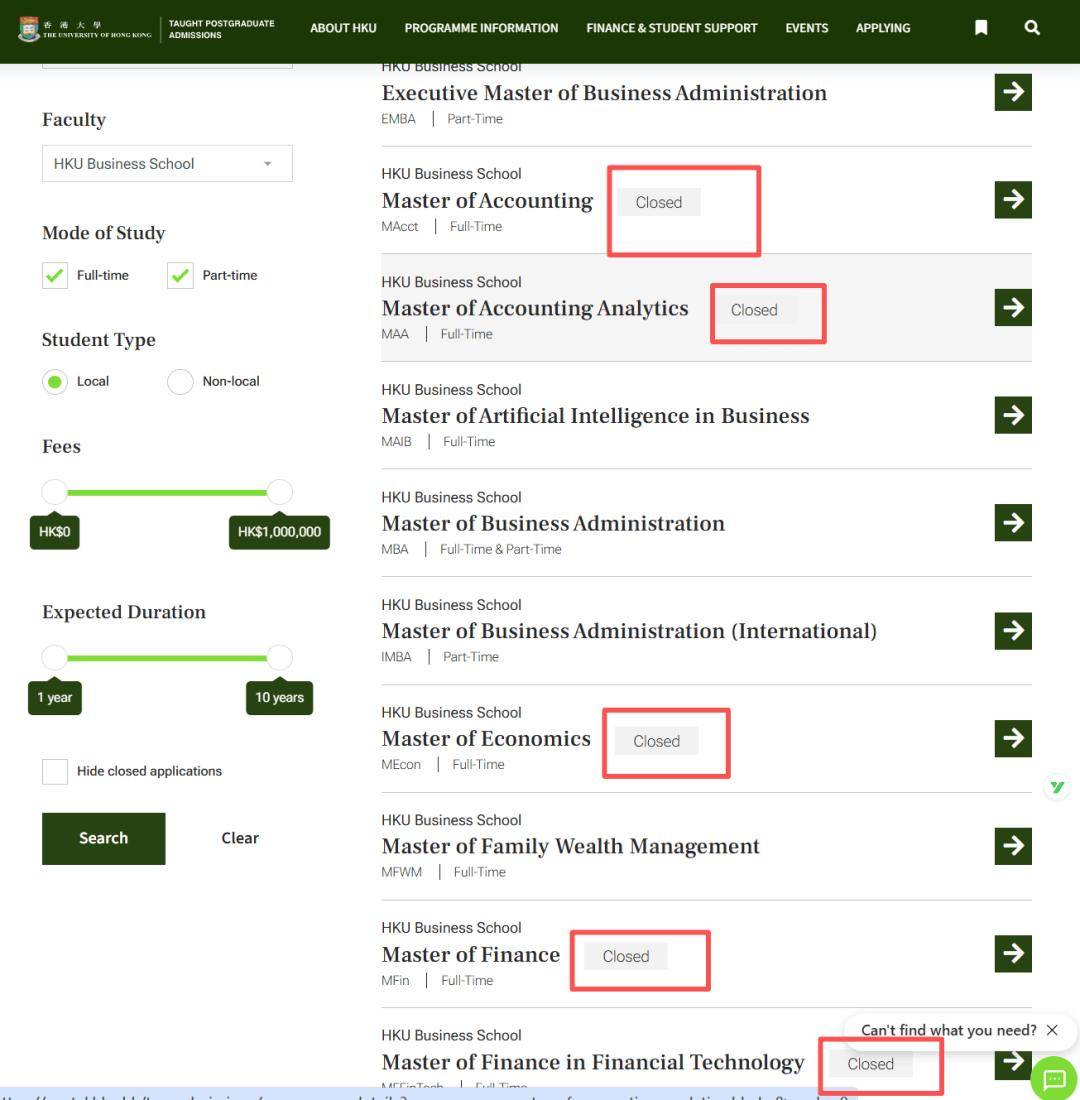The height and width of the screenshot is (1100, 1080).
Task: Open the Applying menu
Action: (x=883, y=28)
